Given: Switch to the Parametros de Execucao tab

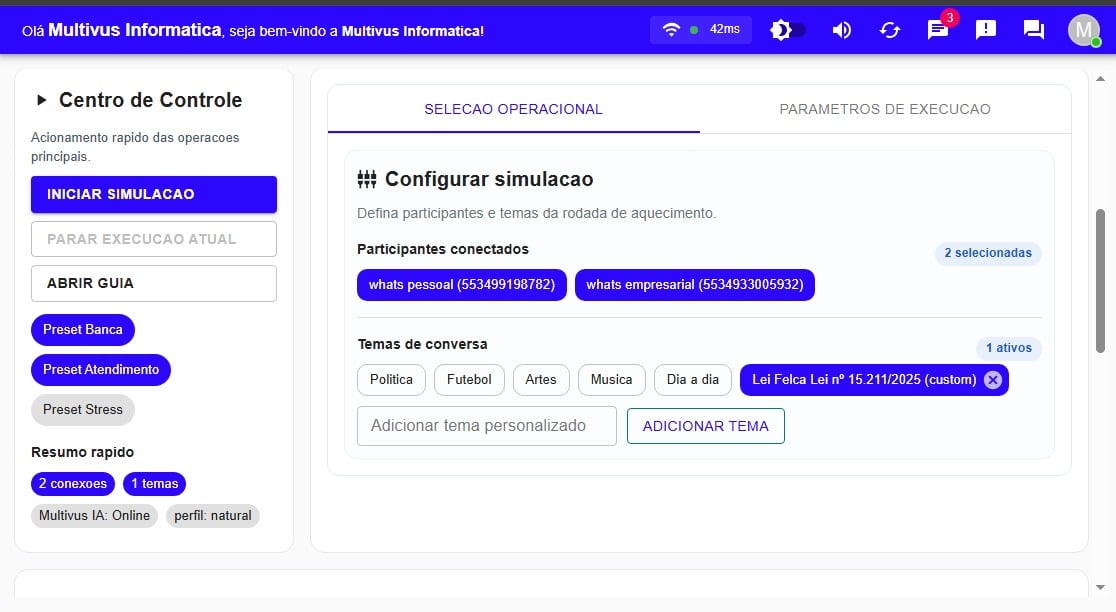Looking at the screenshot, I should pos(884,109).
